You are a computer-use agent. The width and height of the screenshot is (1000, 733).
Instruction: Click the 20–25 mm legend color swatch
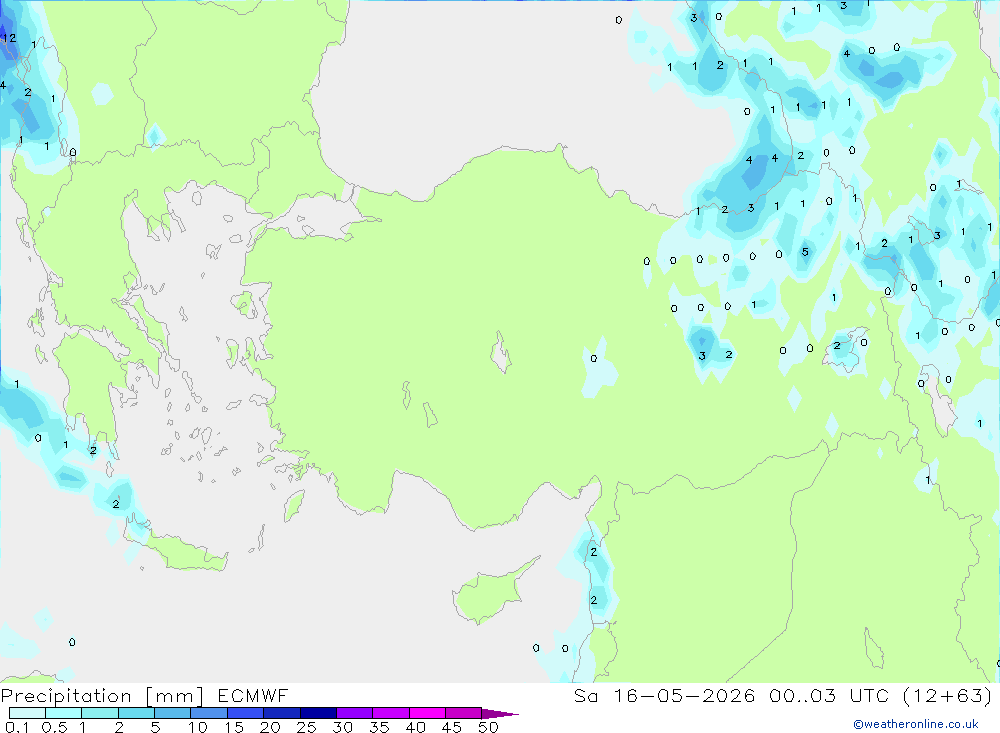[x=281, y=713]
